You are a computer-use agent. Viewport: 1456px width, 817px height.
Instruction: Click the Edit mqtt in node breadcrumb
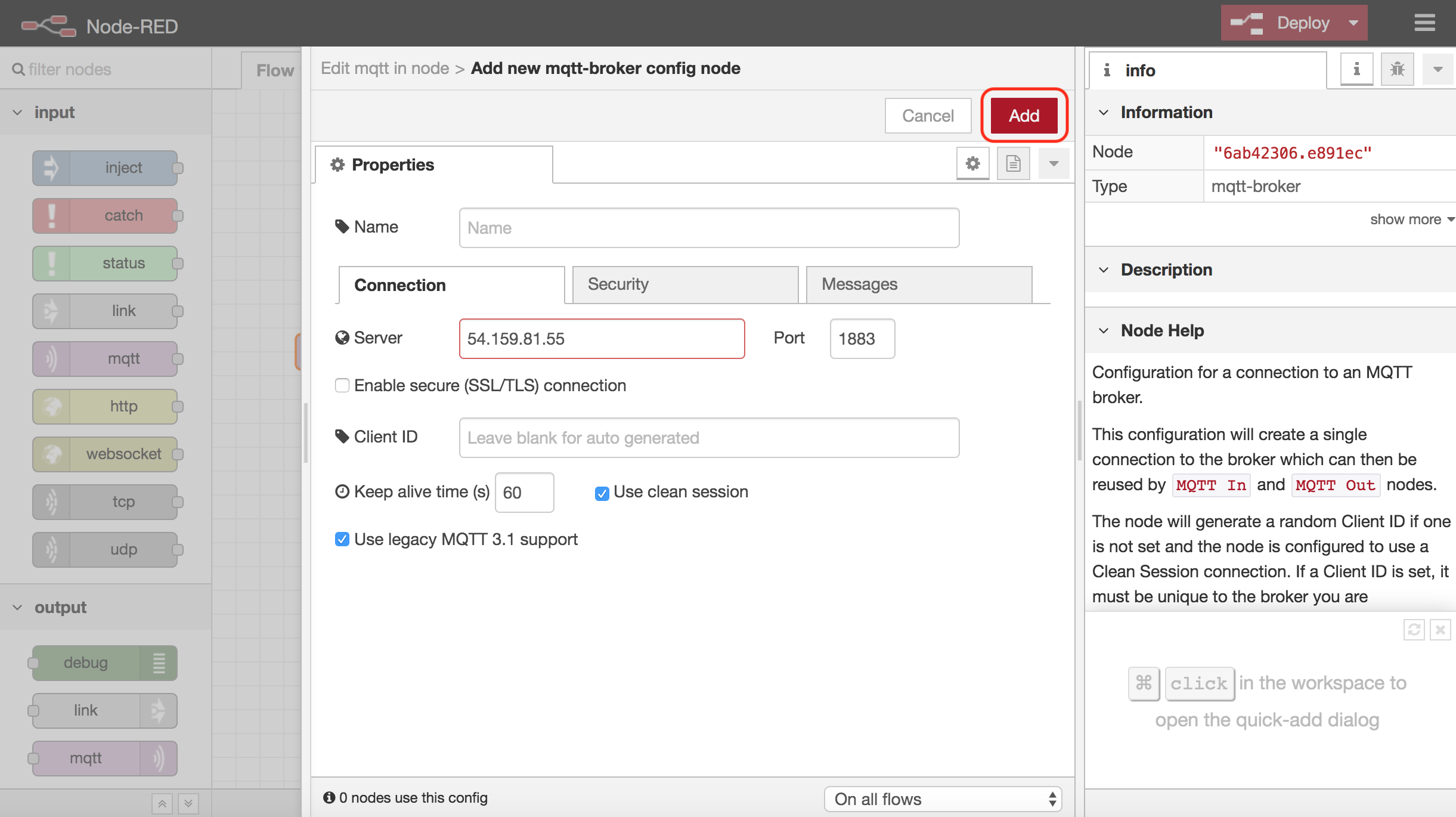click(385, 68)
